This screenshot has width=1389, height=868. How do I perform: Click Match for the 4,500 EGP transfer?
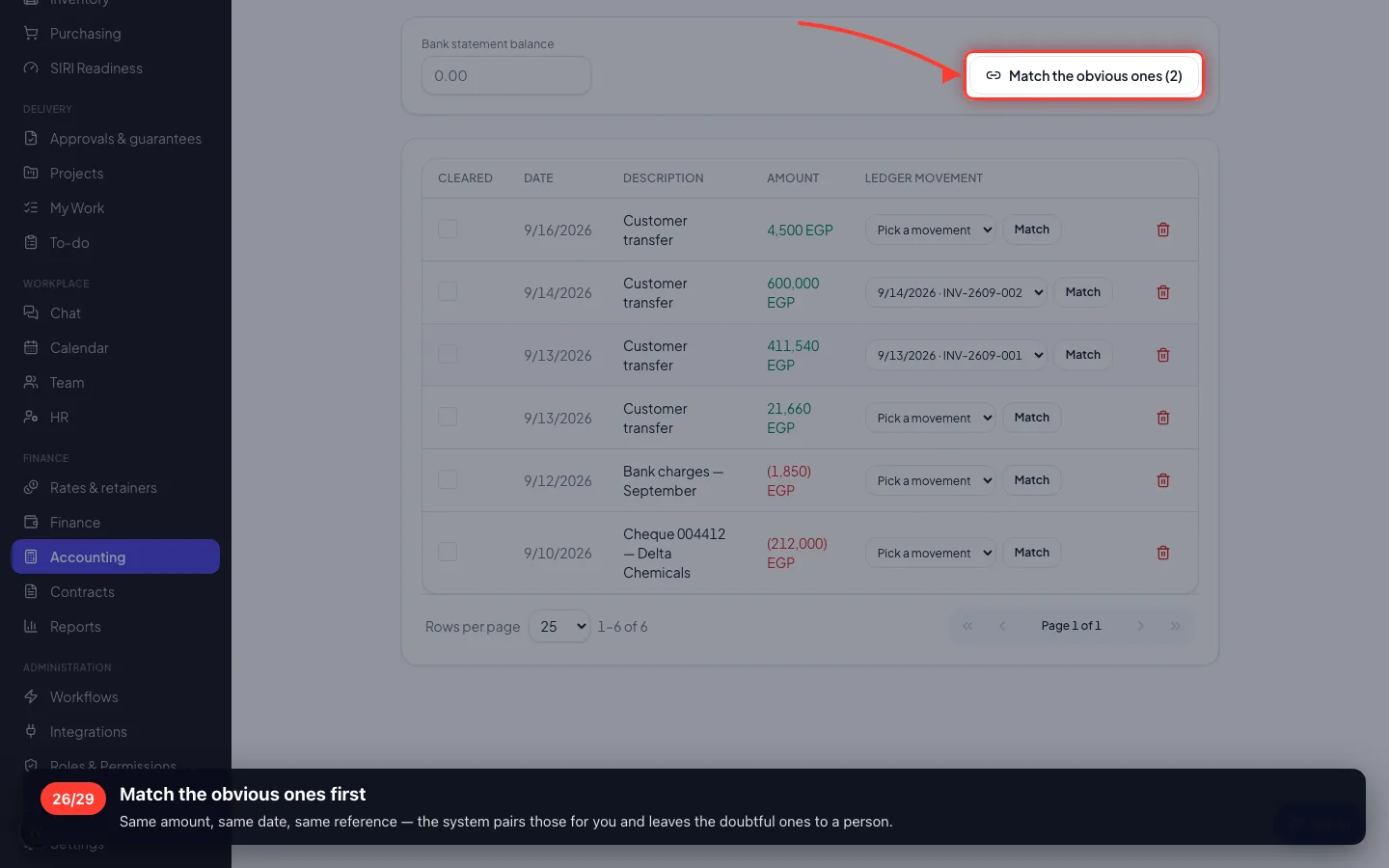1031,230
